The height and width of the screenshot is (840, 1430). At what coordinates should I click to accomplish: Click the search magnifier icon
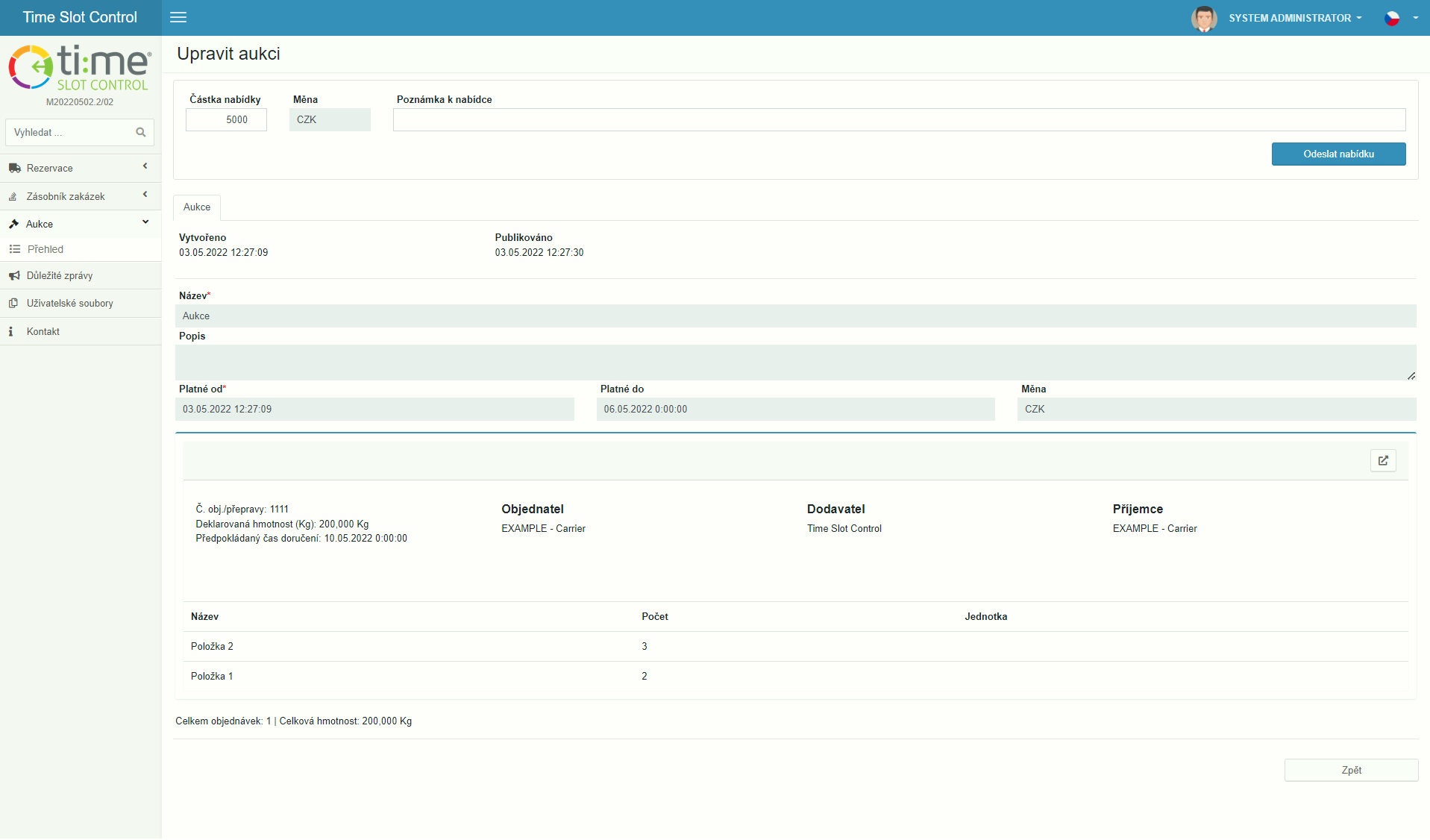click(x=140, y=132)
